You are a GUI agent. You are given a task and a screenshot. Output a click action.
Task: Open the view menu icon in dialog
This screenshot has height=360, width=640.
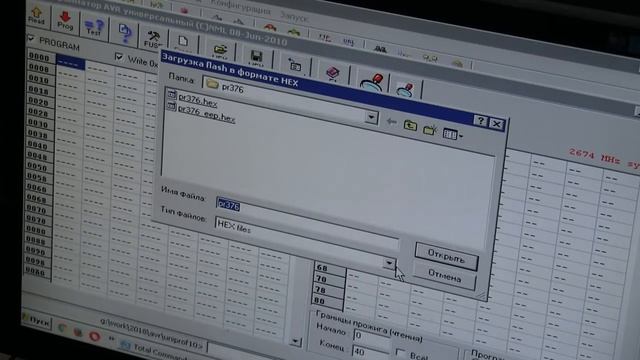[x=452, y=134]
